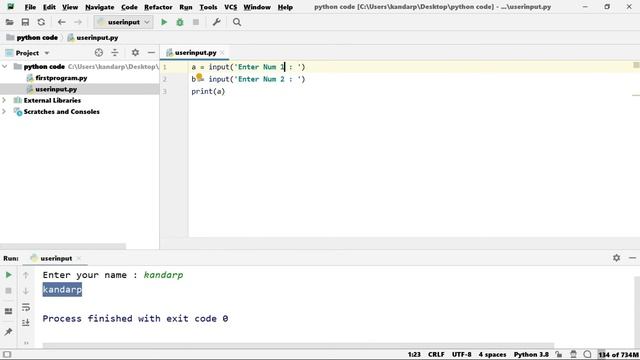Run userinput with the green toolbar play icon
640x360 pixels.
(164, 22)
